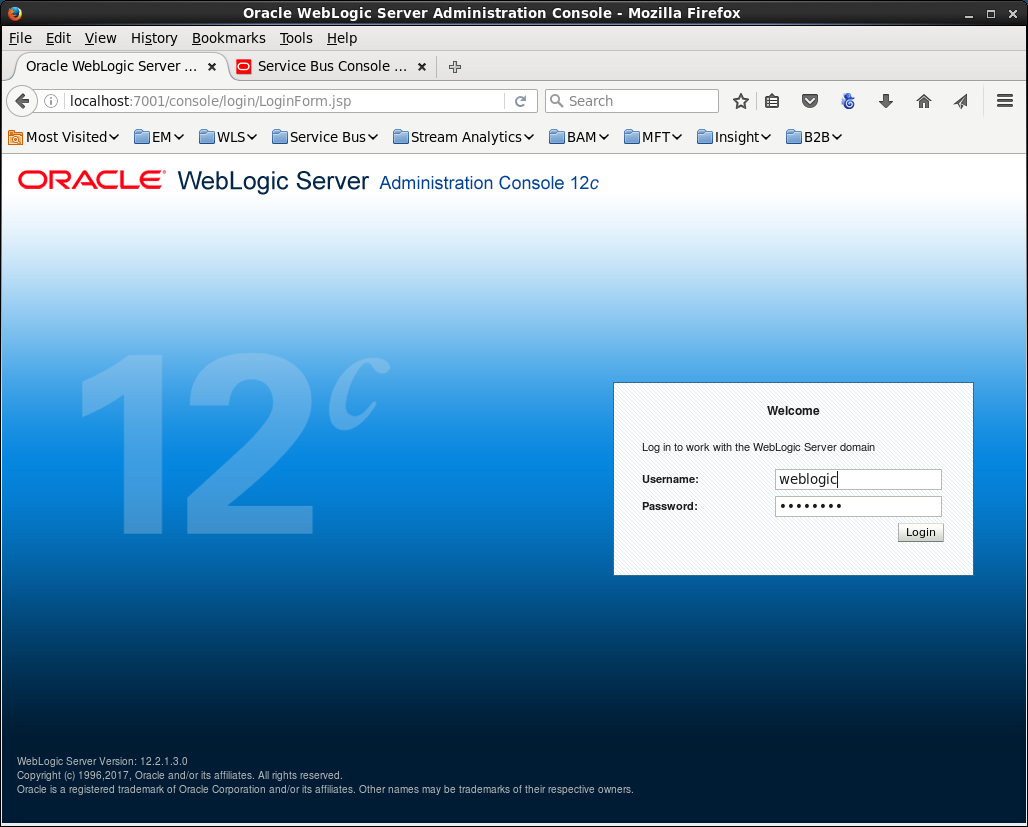This screenshot has height=827, width=1028.
Task: Bookmark this page with the star icon
Action: click(741, 101)
